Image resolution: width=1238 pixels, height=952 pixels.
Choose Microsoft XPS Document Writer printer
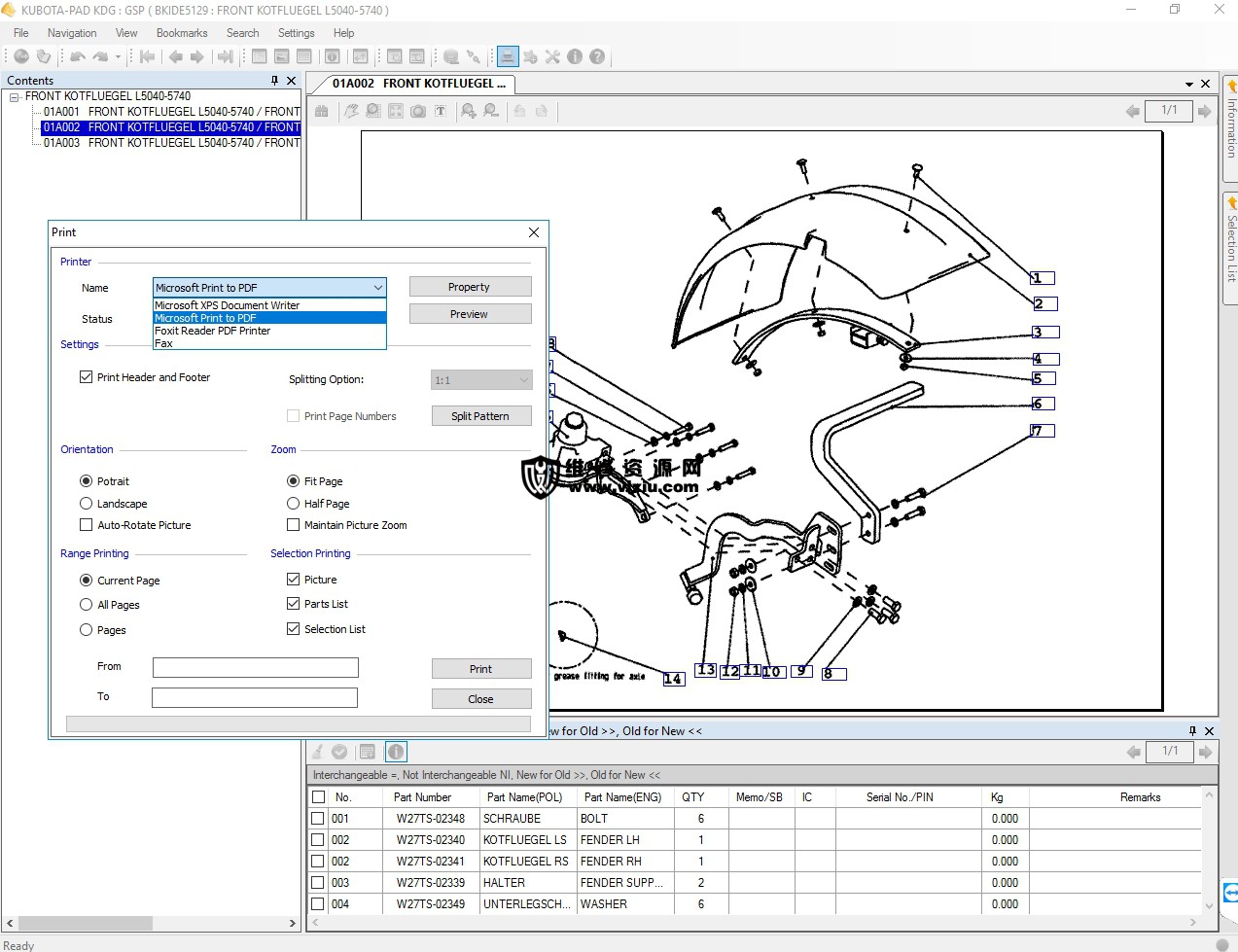tap(269, 305)
